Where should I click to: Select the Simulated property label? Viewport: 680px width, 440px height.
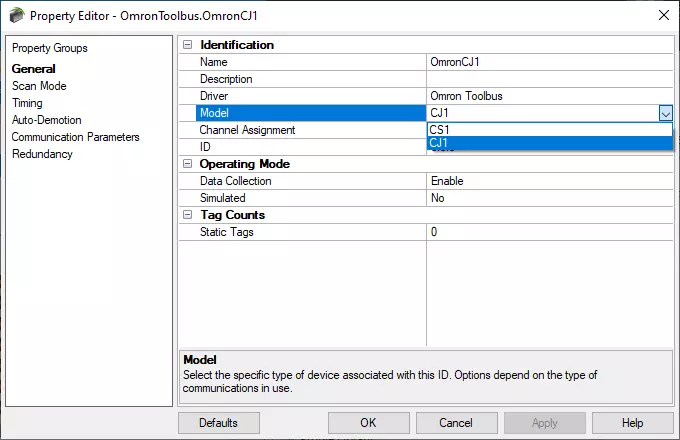222,198
